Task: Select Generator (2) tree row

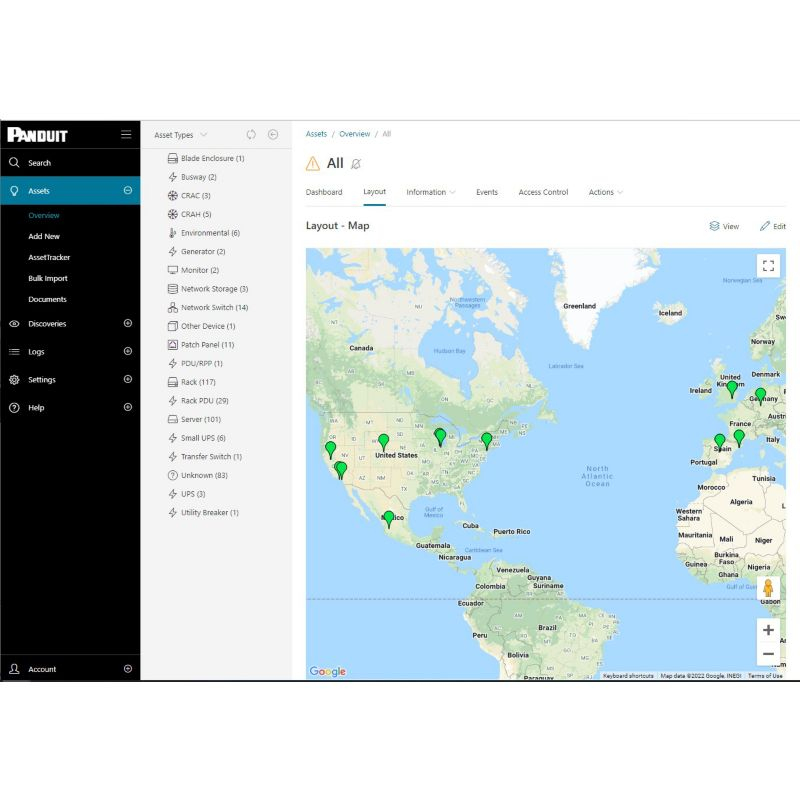Action: pyautogui.click(x=197, y=252)
